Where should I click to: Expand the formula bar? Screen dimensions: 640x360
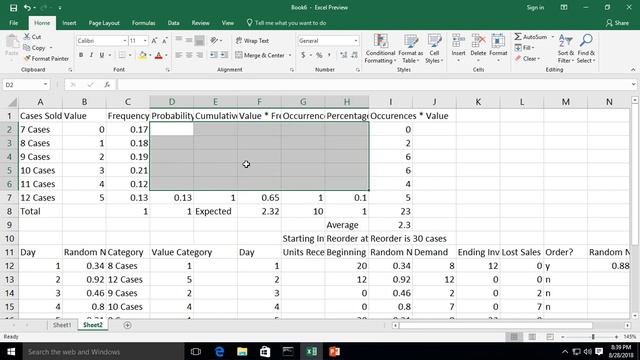click(x=633, y=84)
